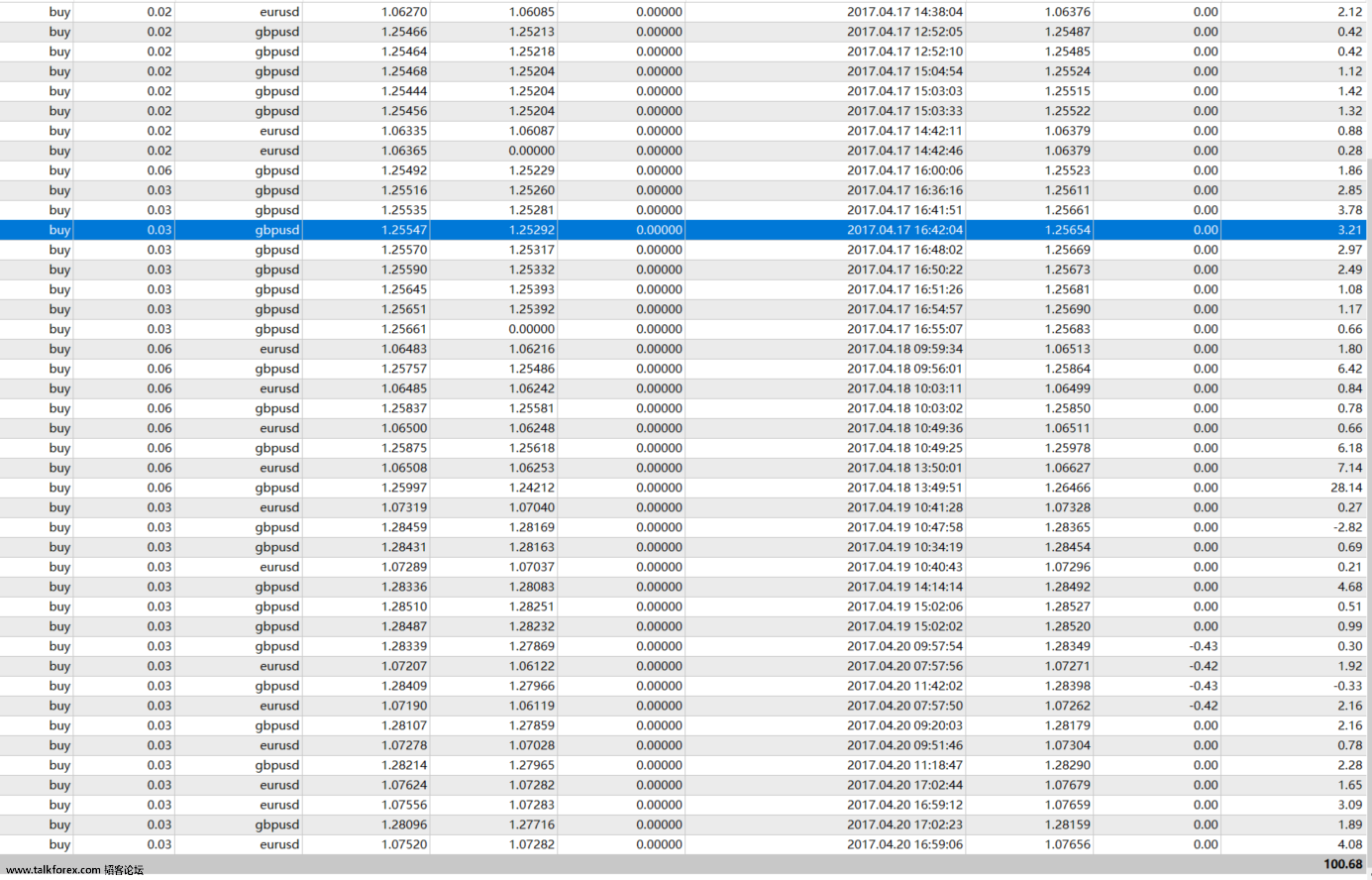Select the close time 2017.04.19 10:34:19

904,547
